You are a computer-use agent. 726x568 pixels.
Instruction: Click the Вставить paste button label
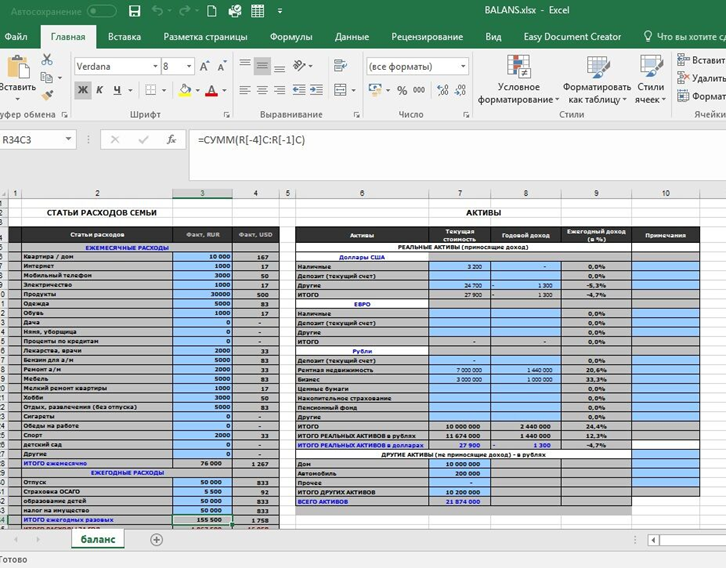(18, 87)
